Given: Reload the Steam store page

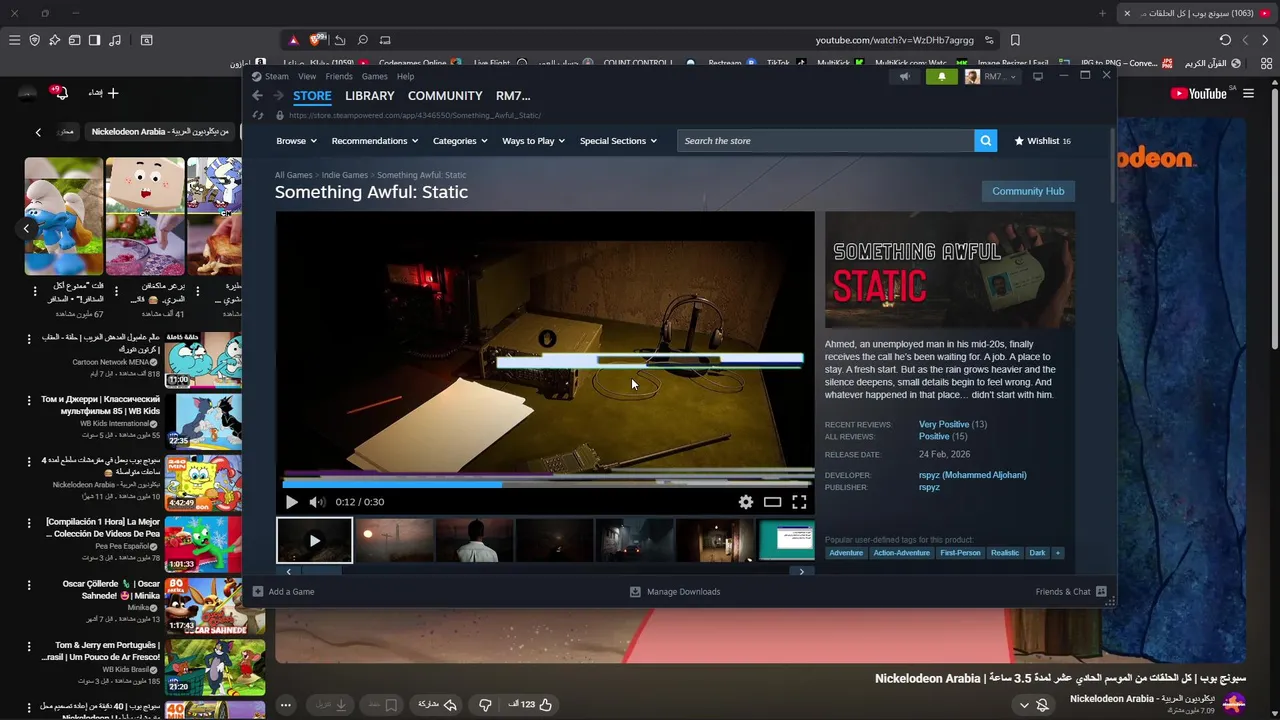Looking at the screenshot, I should tap(257, 115).
